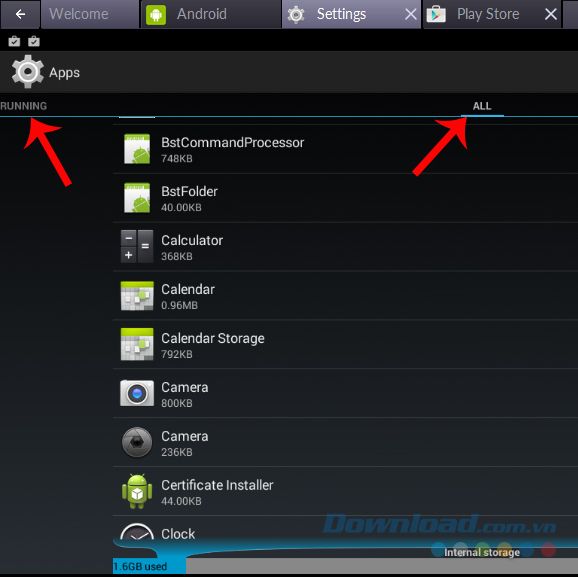Click the Play Store bag tab icon
Screen dimensions: 578x577
pos(436,15)
